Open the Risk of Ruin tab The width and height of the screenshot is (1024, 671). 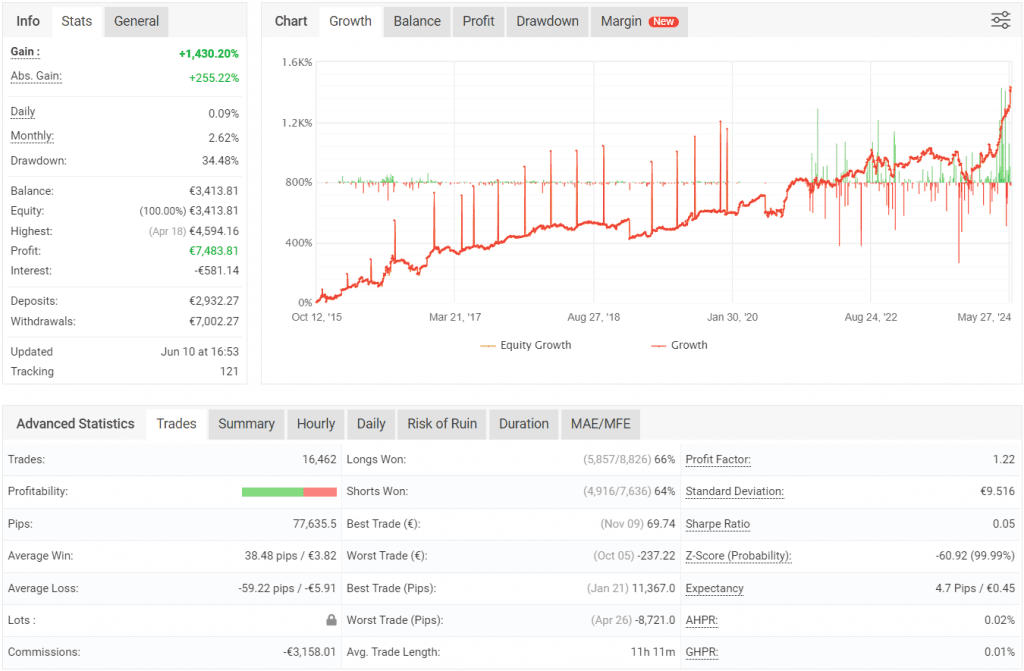(x=441, y=424)
